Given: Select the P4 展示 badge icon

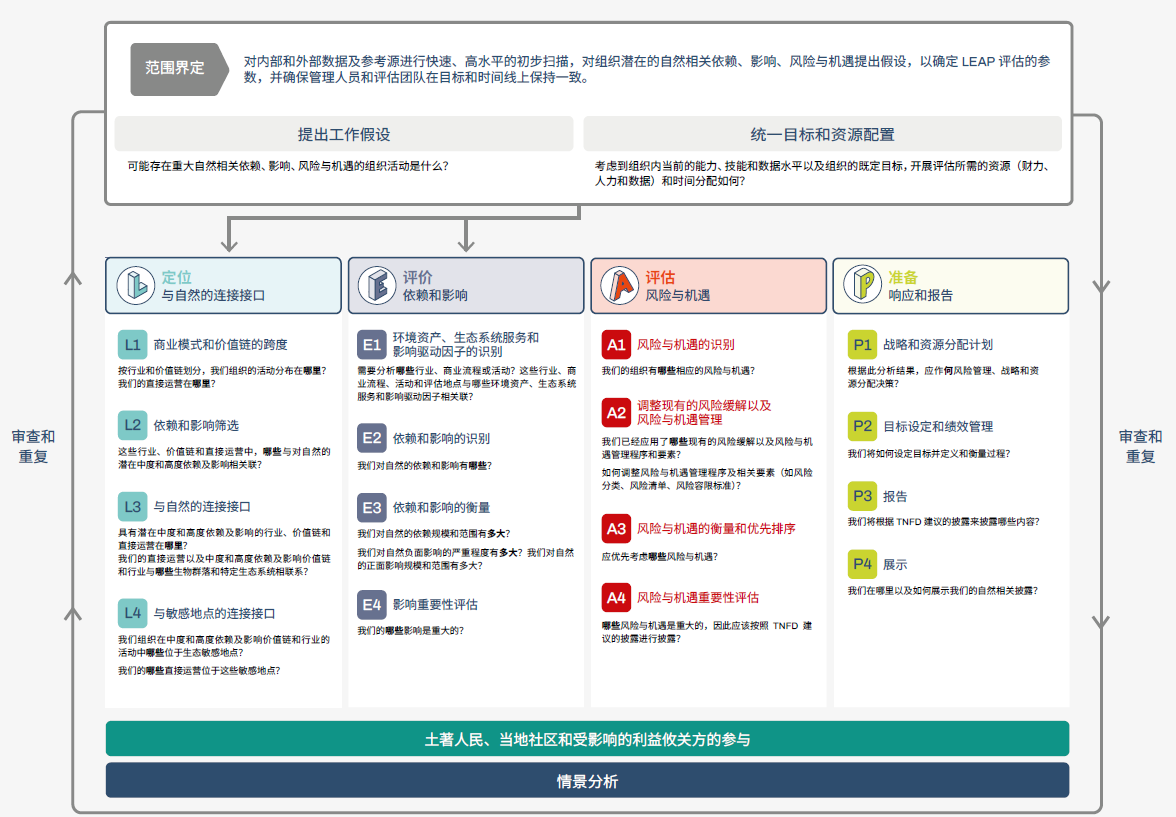Looking at the screenshot, I should (x=862, y=564).
